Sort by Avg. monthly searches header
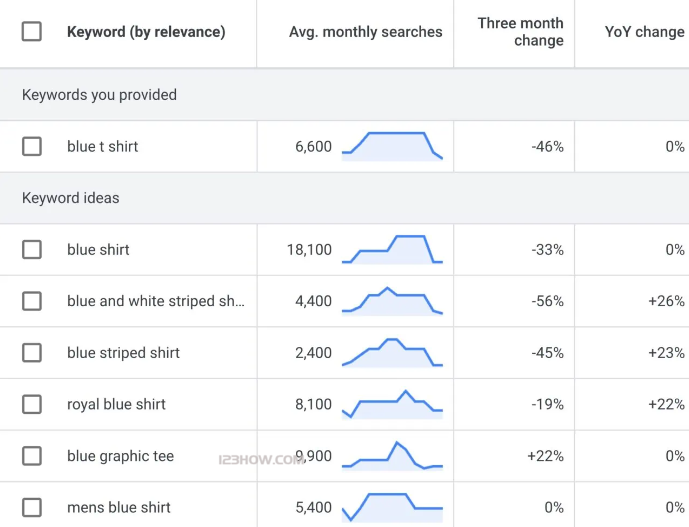The height and width of the screenshot is (527, 689). point(365,32)
